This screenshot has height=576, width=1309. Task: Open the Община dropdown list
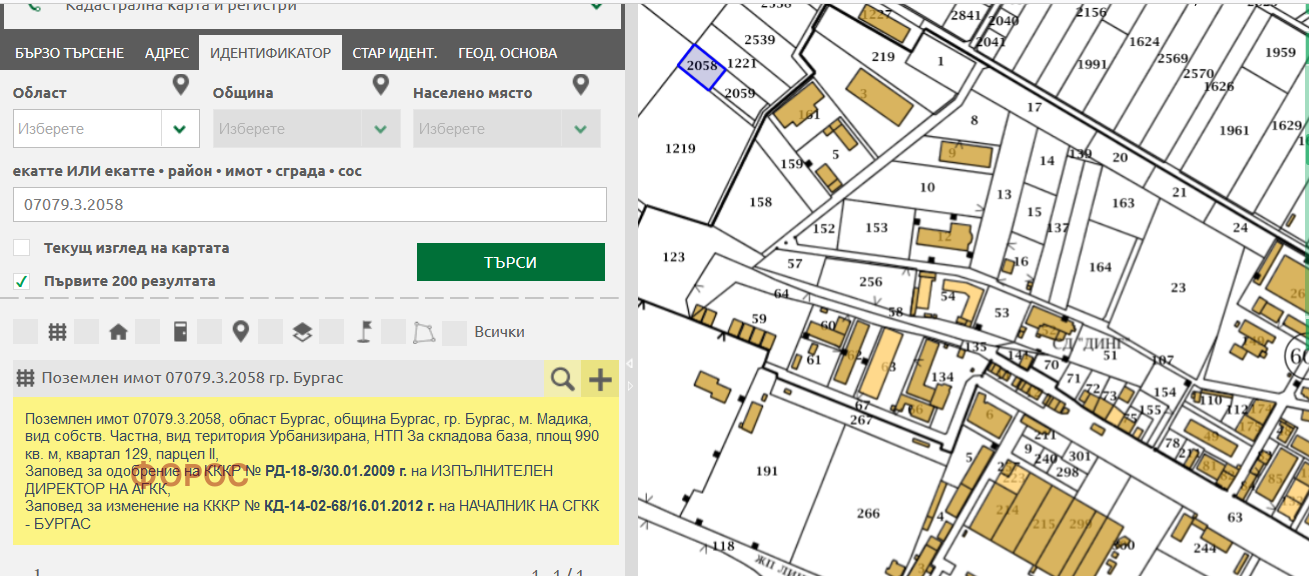pyautogui.click(x=380, y=129)
